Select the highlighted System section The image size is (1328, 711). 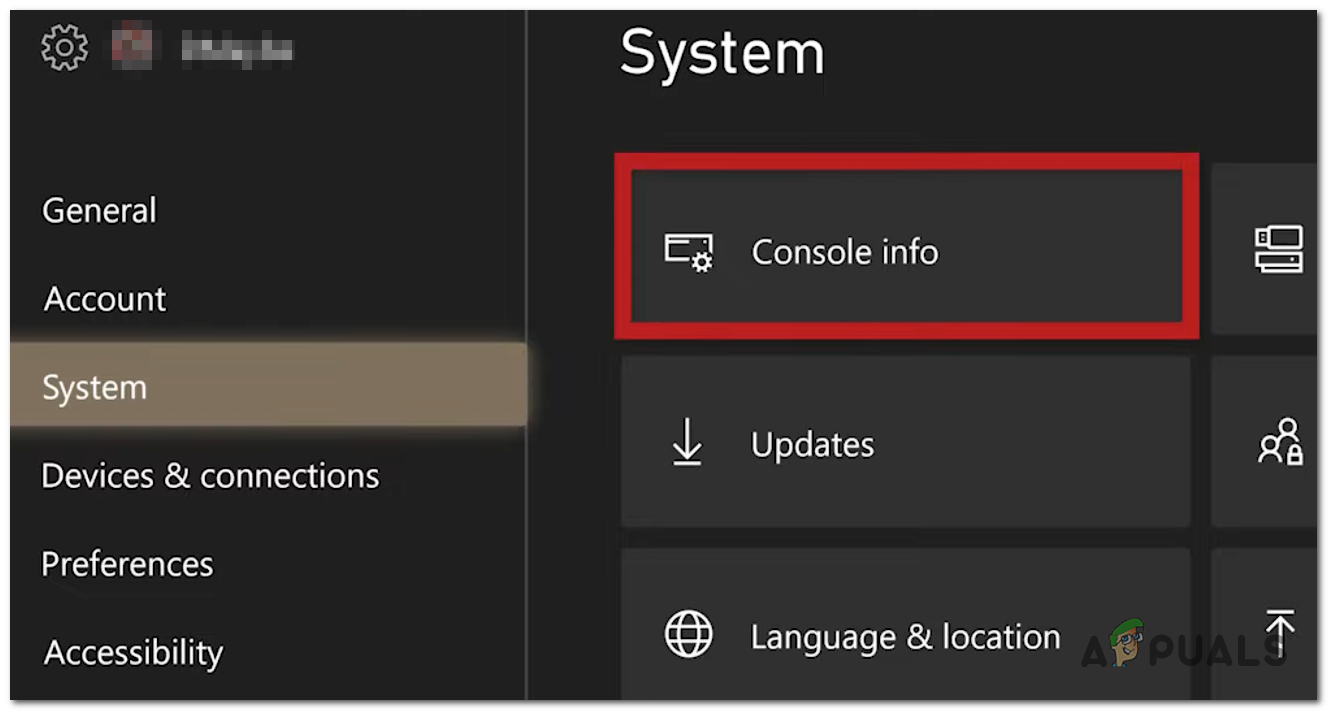(x=95, y=388)
